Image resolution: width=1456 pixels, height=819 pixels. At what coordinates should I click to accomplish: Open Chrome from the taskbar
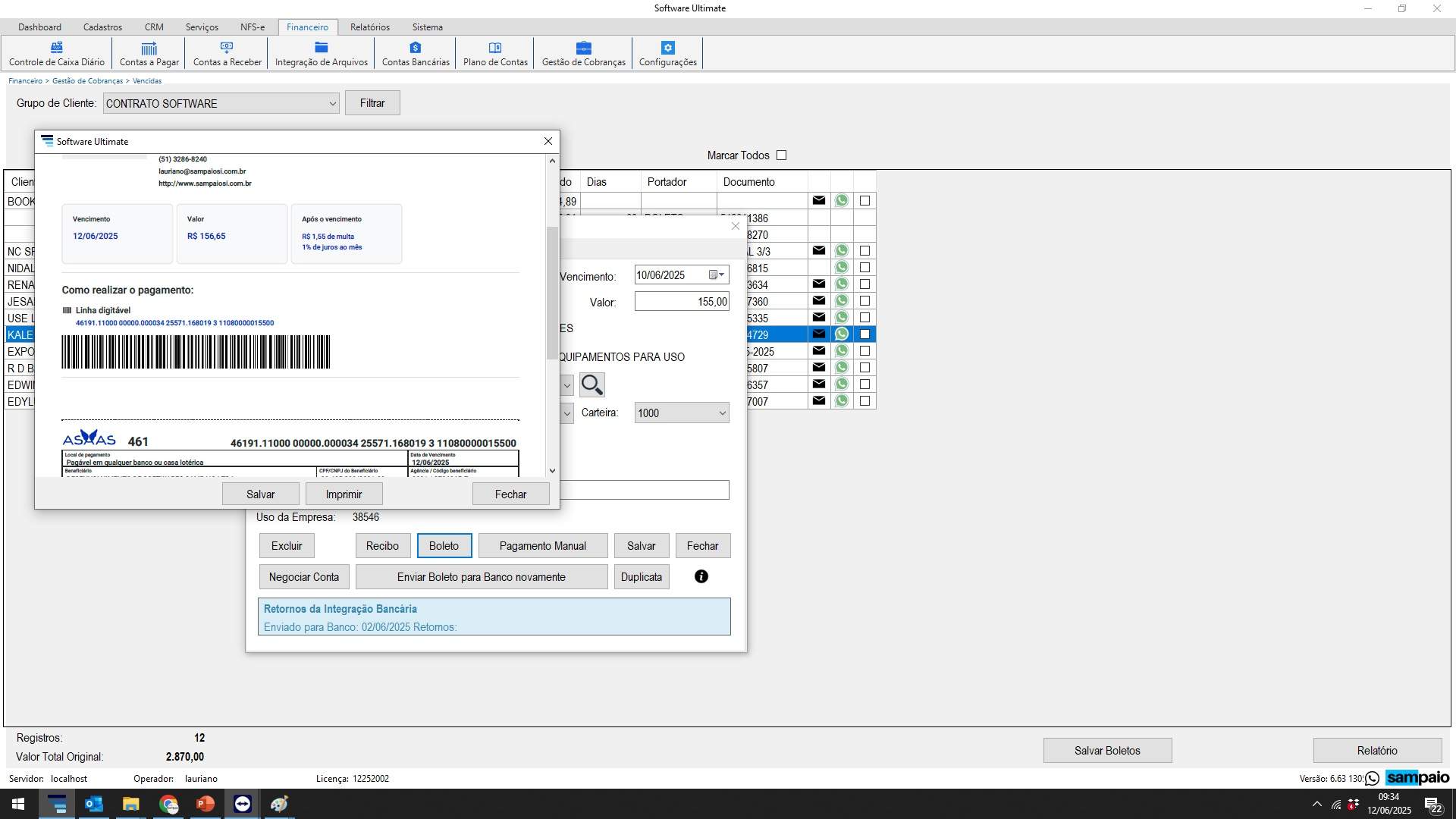coord(168,804)
